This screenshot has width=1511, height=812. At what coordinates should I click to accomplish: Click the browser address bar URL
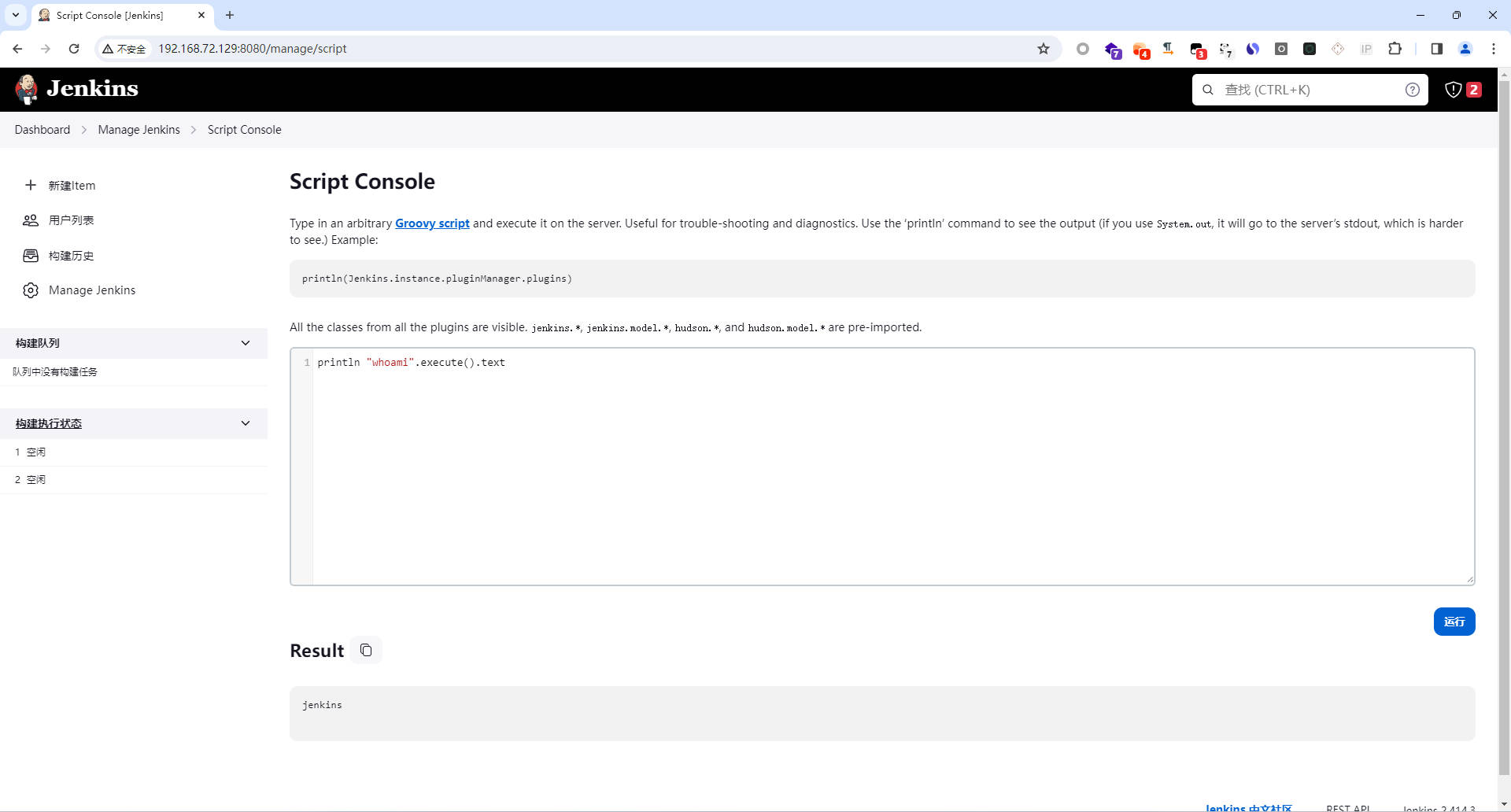pos(253,49)
